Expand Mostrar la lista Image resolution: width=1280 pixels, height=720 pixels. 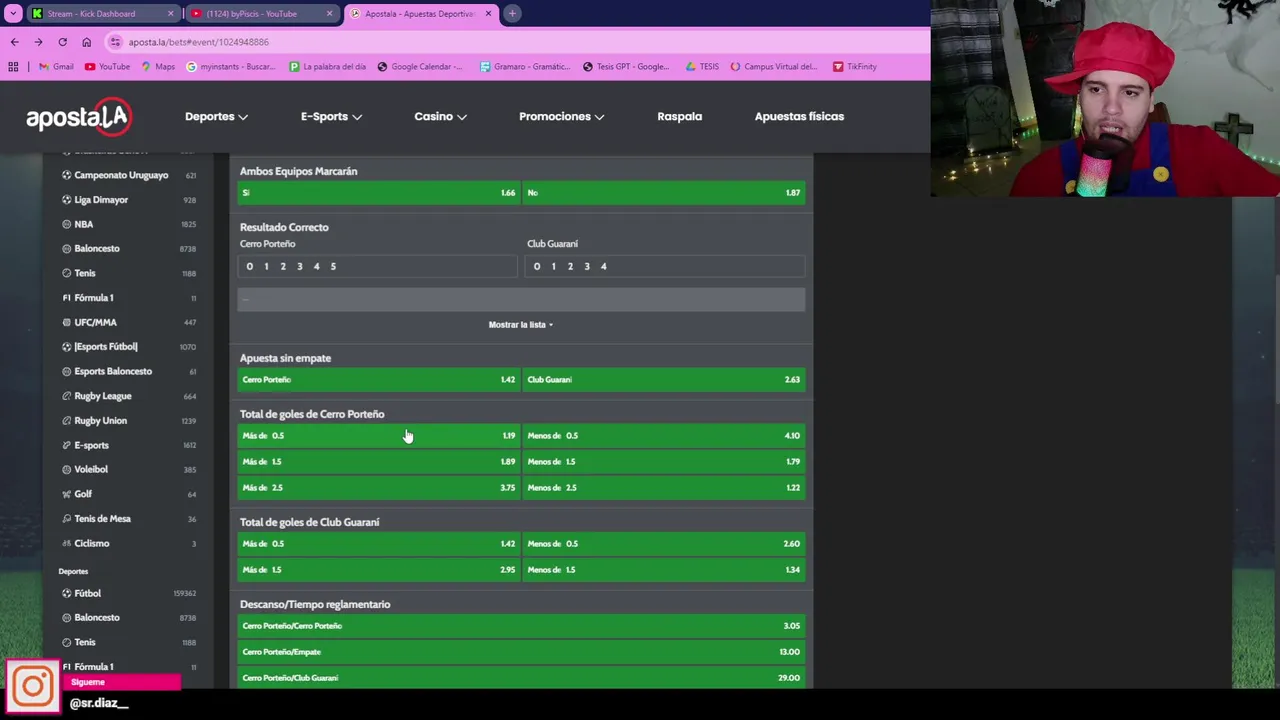pos(521,324)
